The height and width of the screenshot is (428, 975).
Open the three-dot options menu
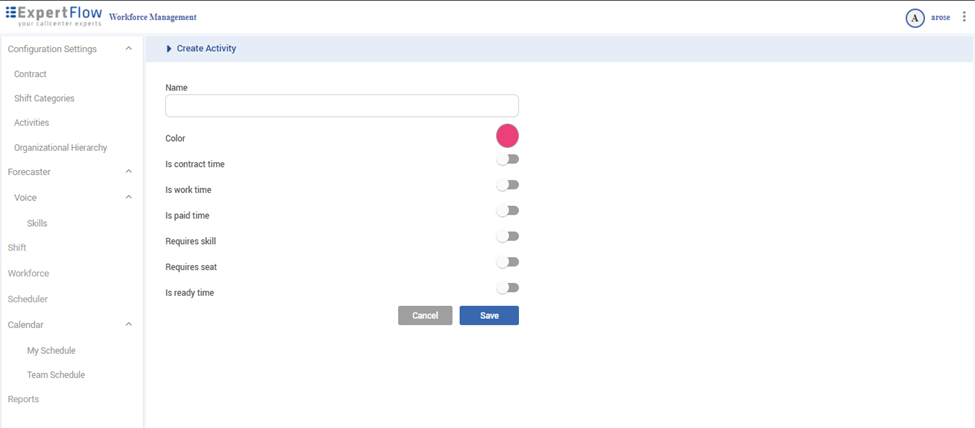coord(964,17)
